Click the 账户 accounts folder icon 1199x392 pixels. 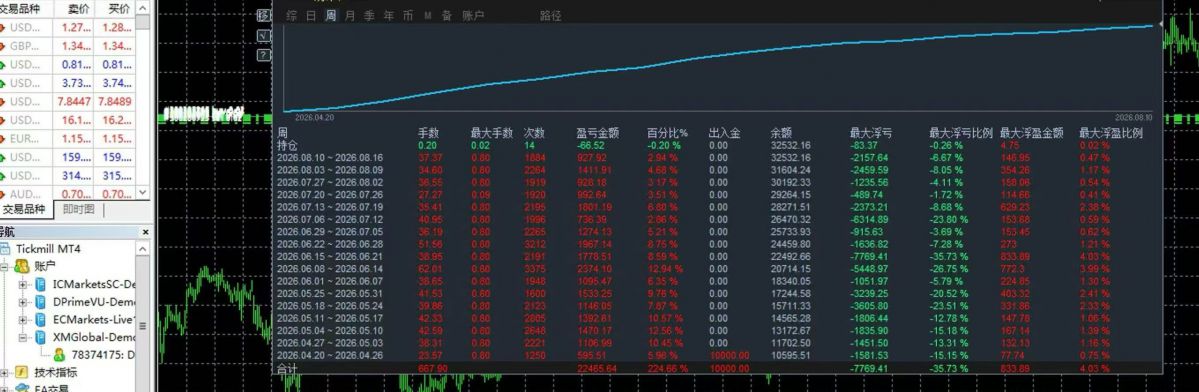23,266
